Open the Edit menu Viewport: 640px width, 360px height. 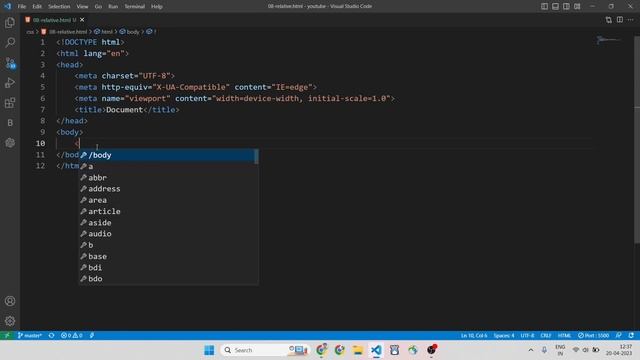37,7
